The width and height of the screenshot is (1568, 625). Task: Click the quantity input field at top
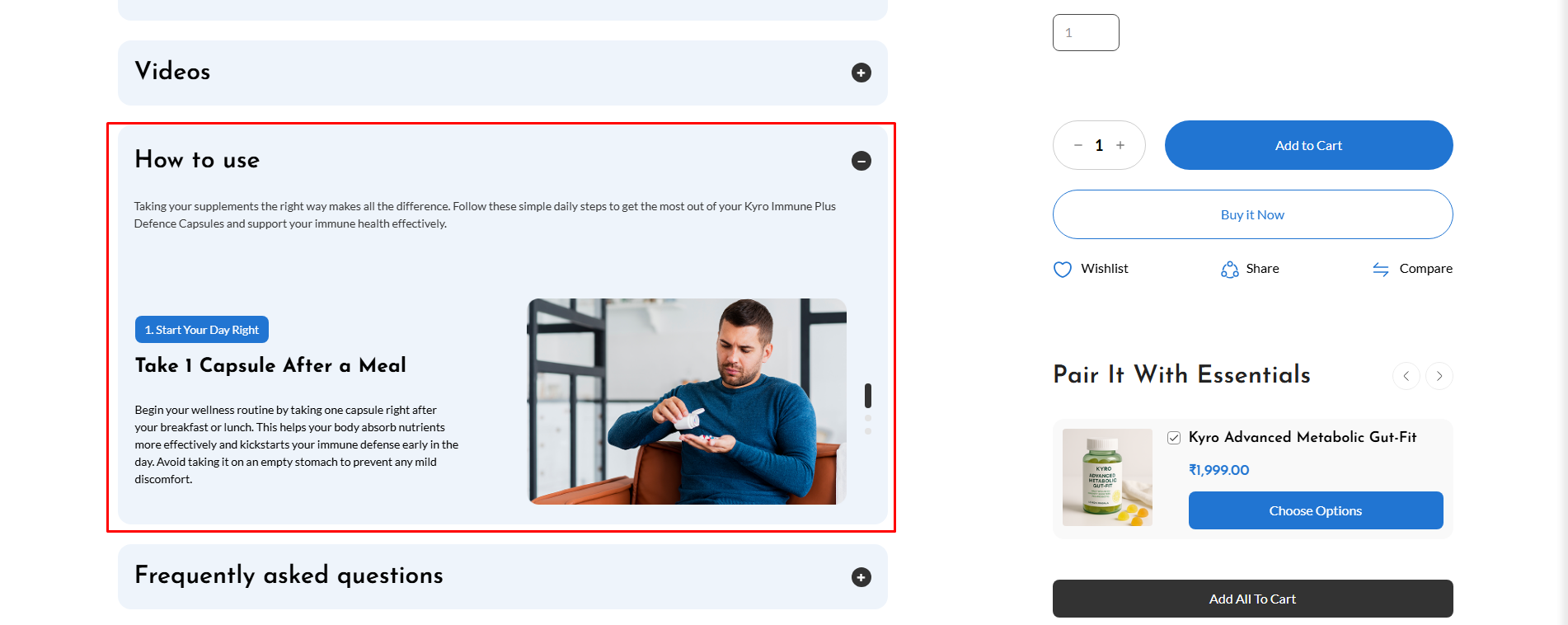coord(1086,32)
